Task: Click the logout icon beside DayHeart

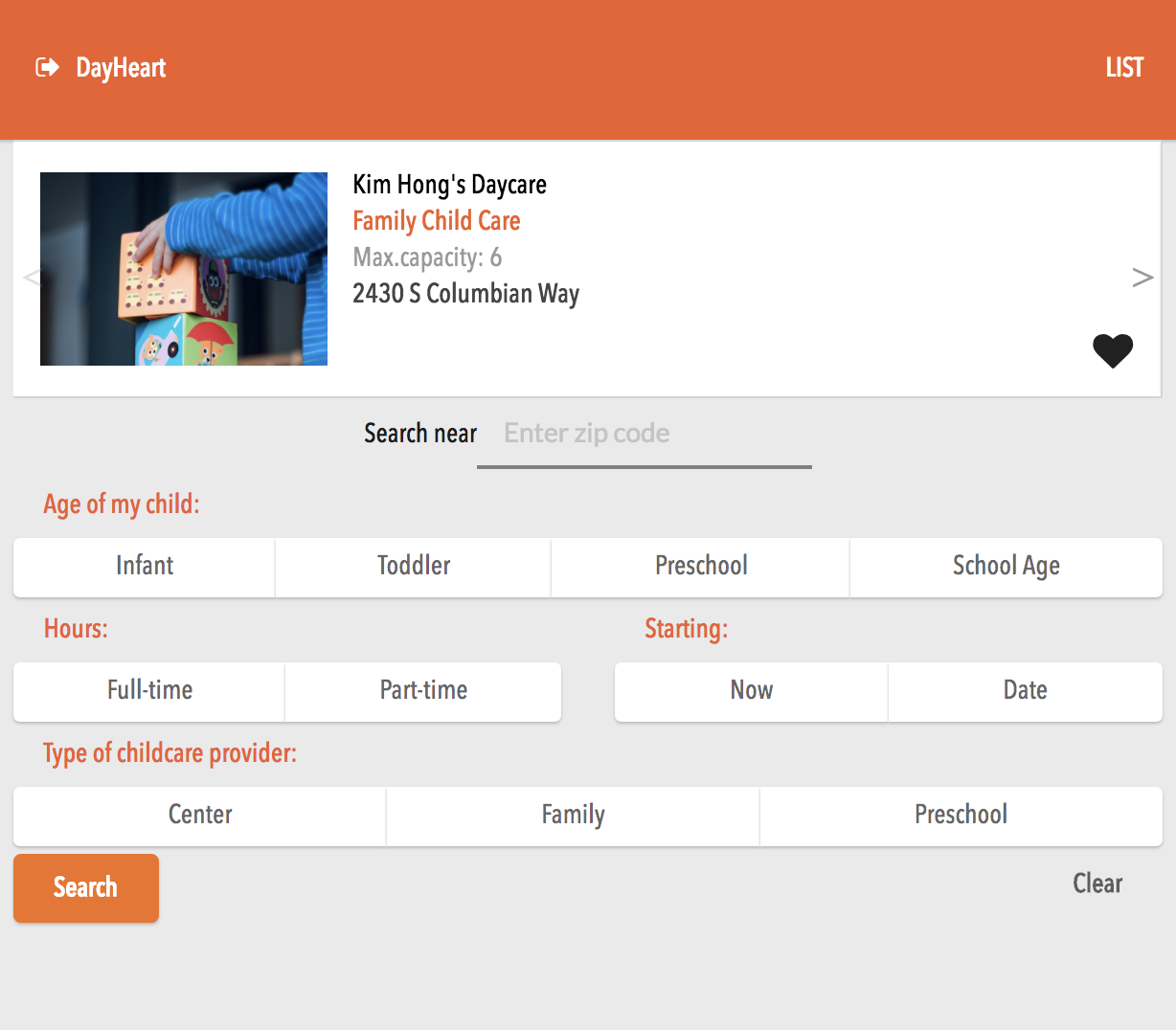Action: pos(47,67)
